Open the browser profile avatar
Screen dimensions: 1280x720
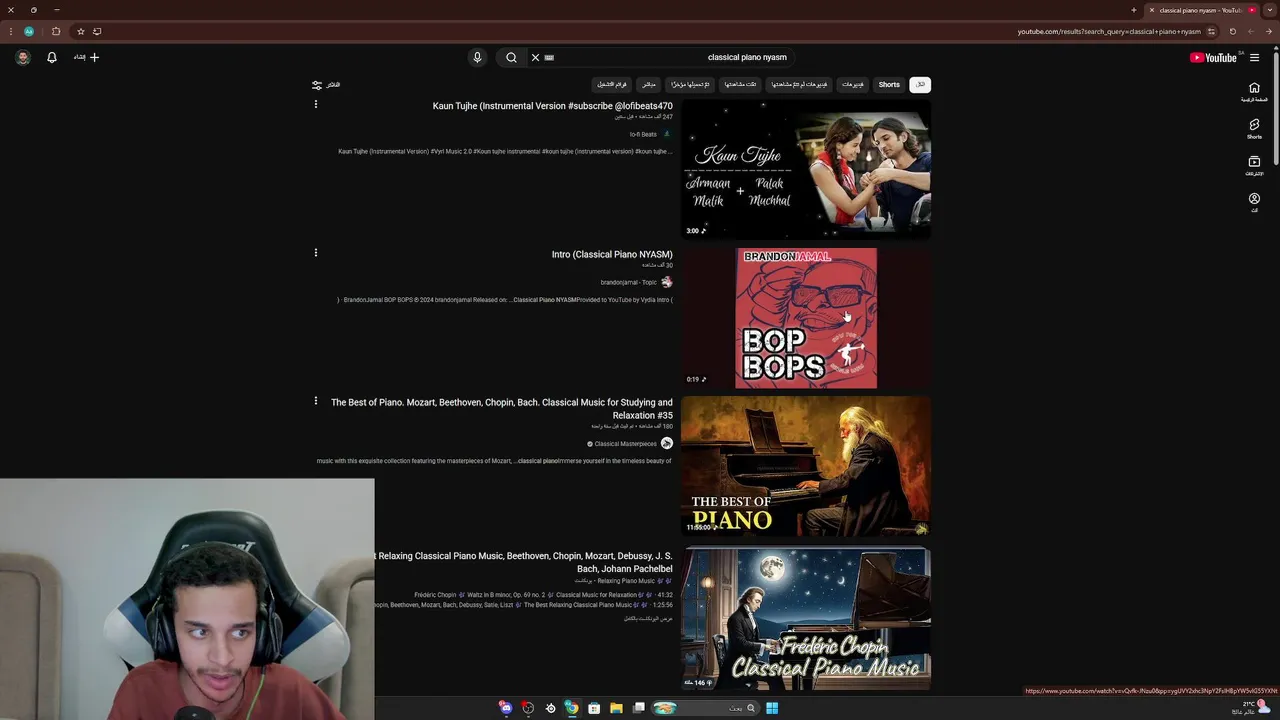29,31
